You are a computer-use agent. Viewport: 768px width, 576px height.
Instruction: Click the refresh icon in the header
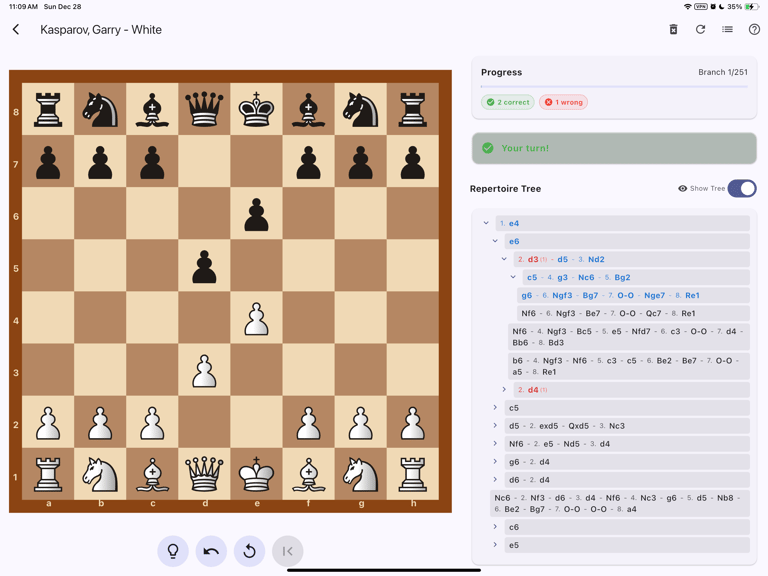pos(700,29)
